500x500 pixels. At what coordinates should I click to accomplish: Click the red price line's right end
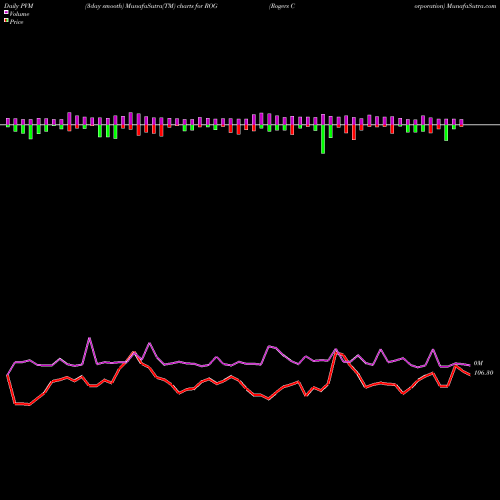(x=469, y=375)
